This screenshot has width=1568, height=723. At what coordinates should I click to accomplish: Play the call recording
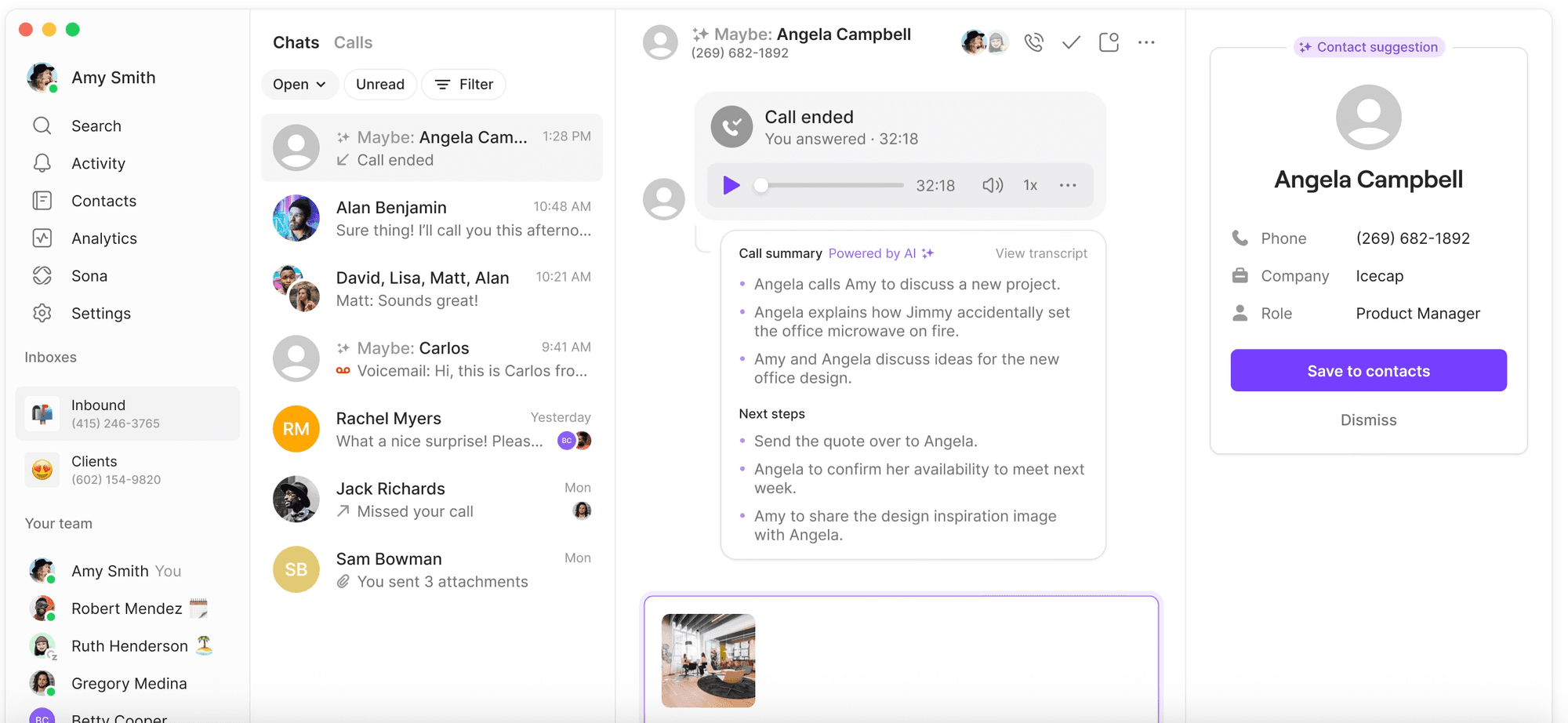point(731,185)
